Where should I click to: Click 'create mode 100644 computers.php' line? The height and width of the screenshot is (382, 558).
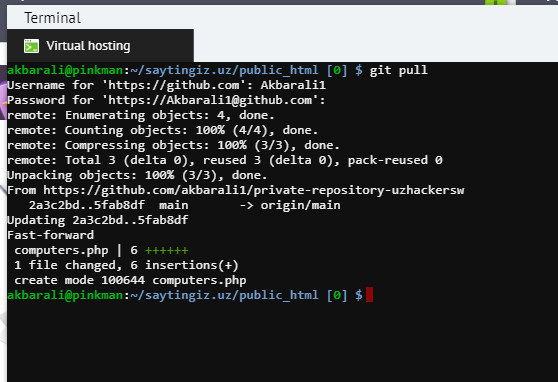coord(130,280)
